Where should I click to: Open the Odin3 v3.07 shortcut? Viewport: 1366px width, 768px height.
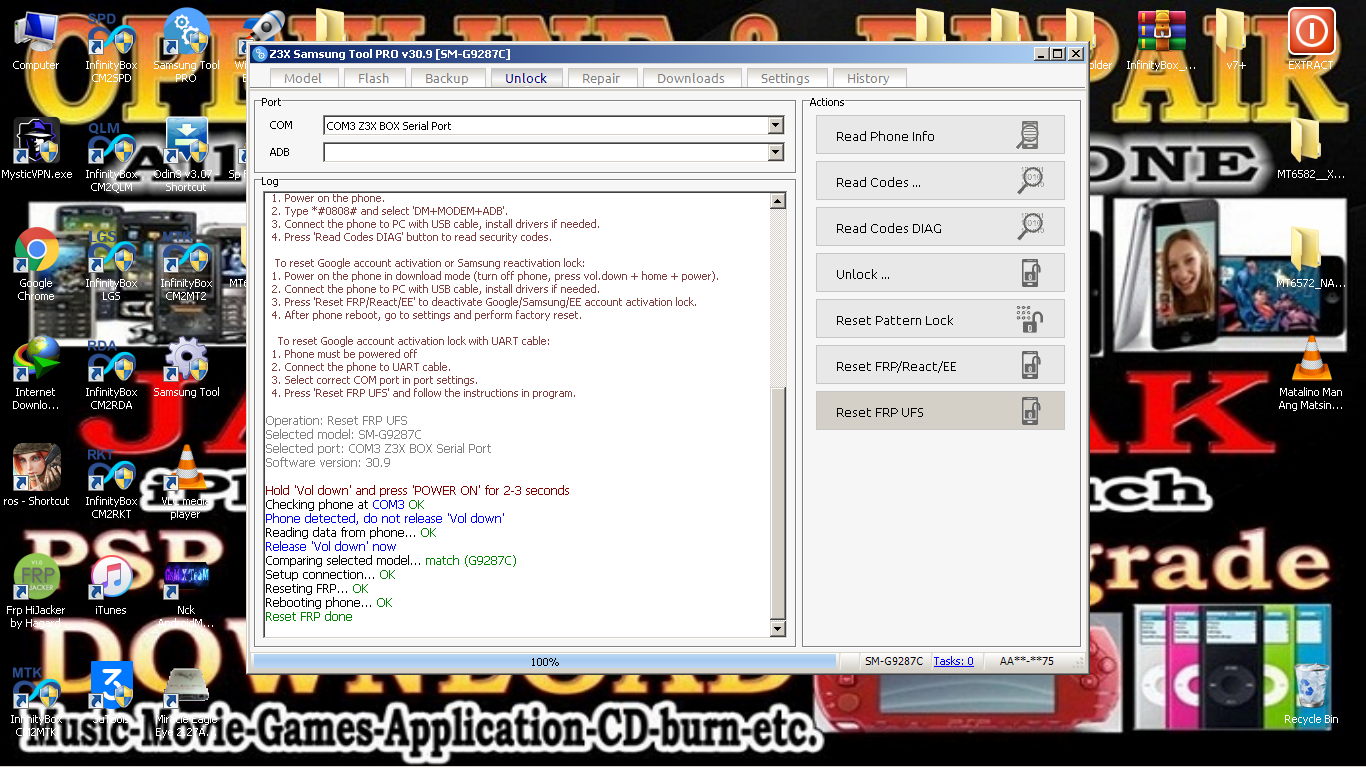coord(186,155)
